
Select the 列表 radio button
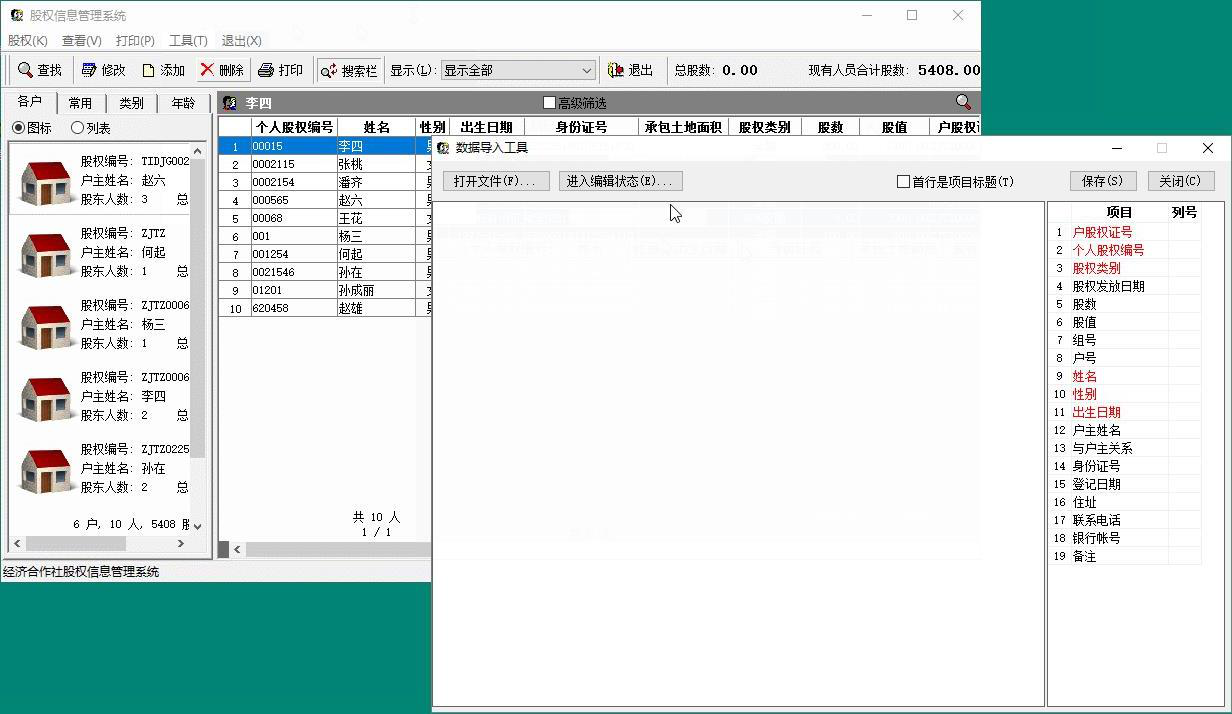[x=91, y=128]
